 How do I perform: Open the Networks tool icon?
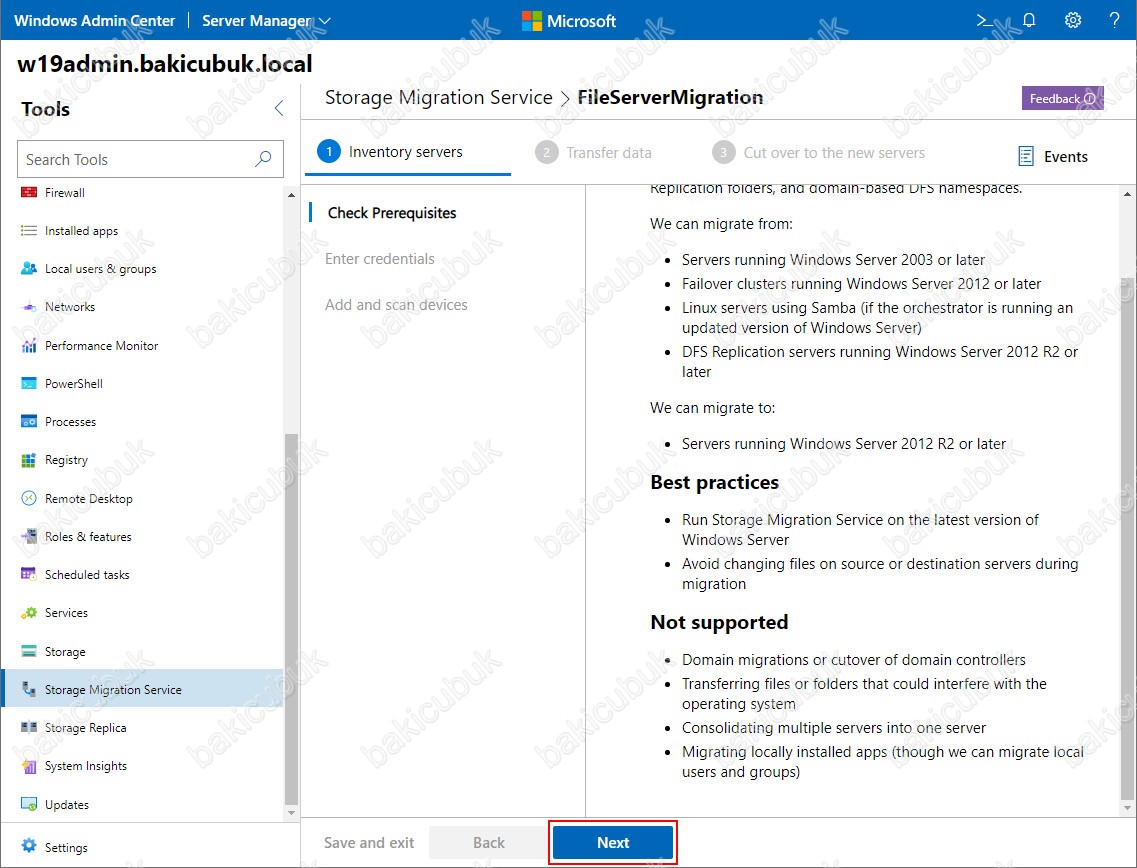coord(29,307)
